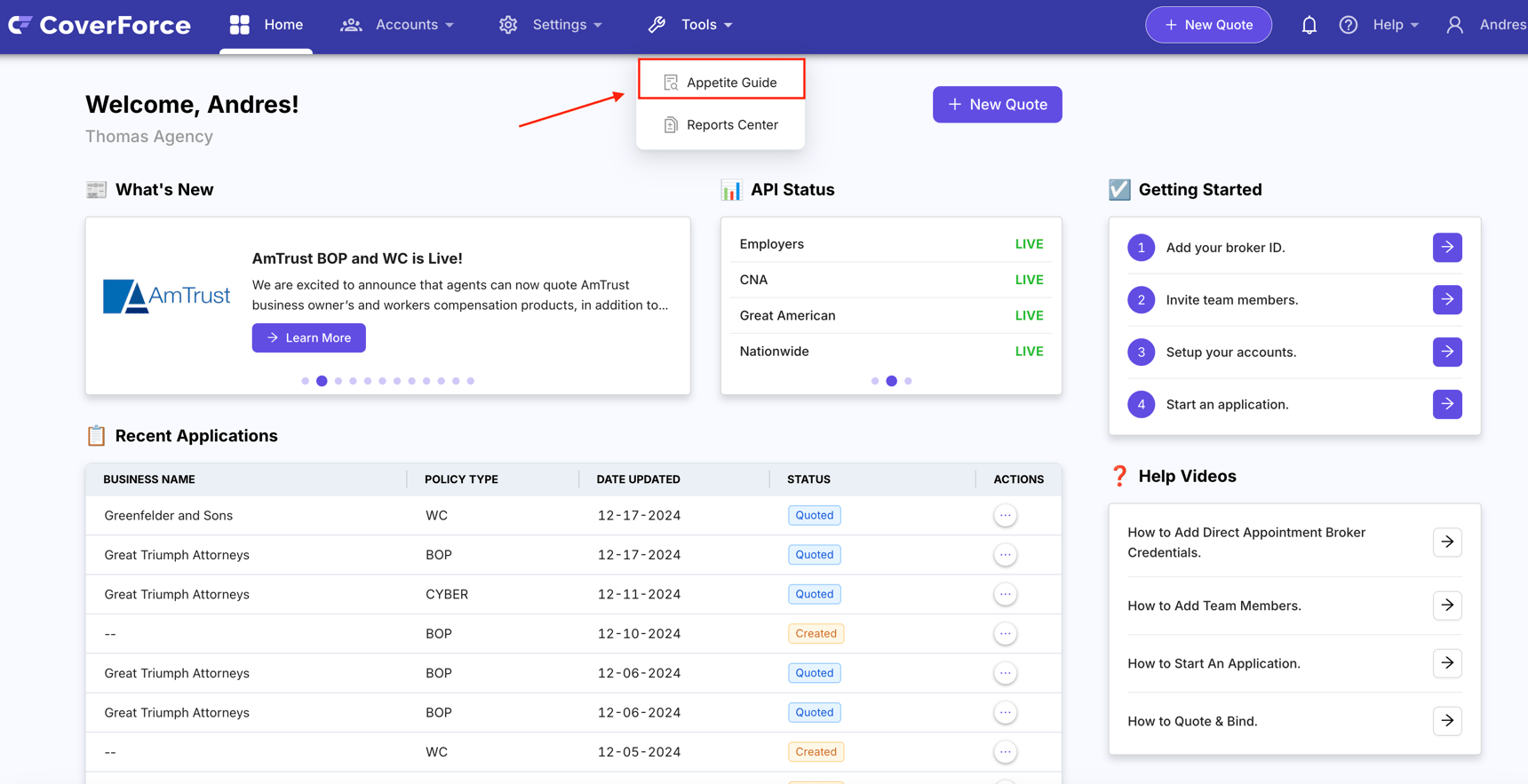Go to the Home tab
1528x784 pixels.
tap(267, 25)
